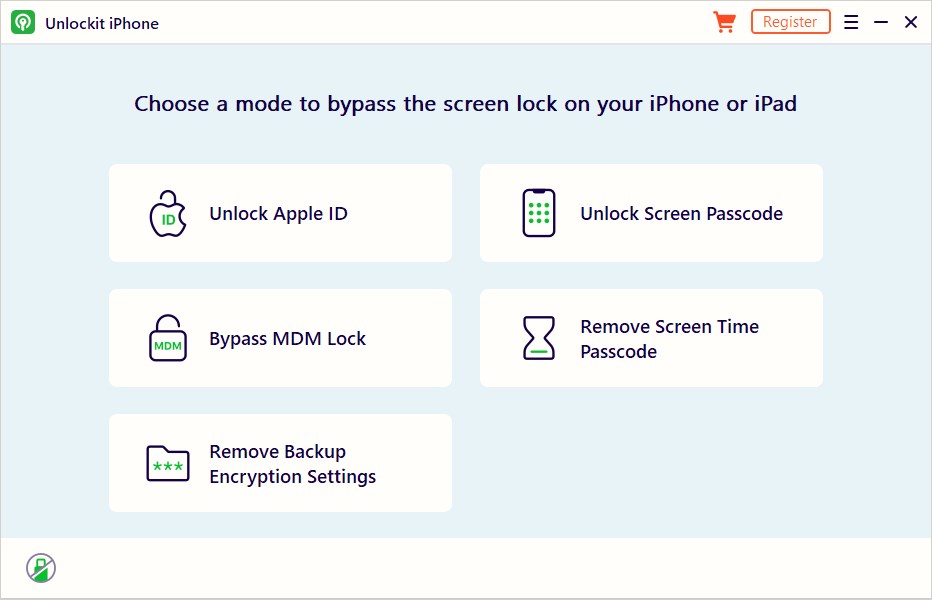Select the Remove Backup Encryption Settings label
932x600 pixels.
coord(292,464)
